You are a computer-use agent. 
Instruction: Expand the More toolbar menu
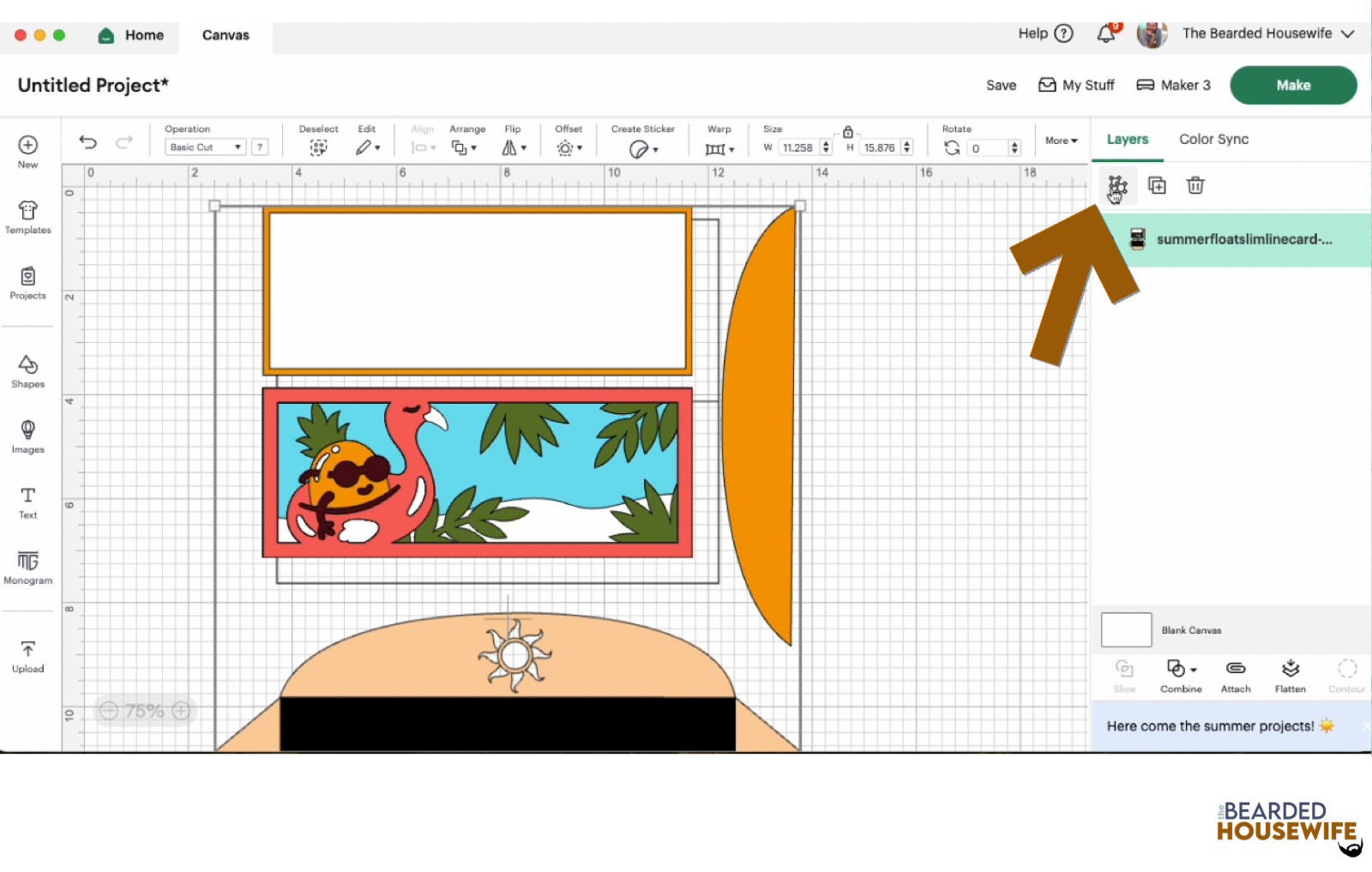[1061, 141]
